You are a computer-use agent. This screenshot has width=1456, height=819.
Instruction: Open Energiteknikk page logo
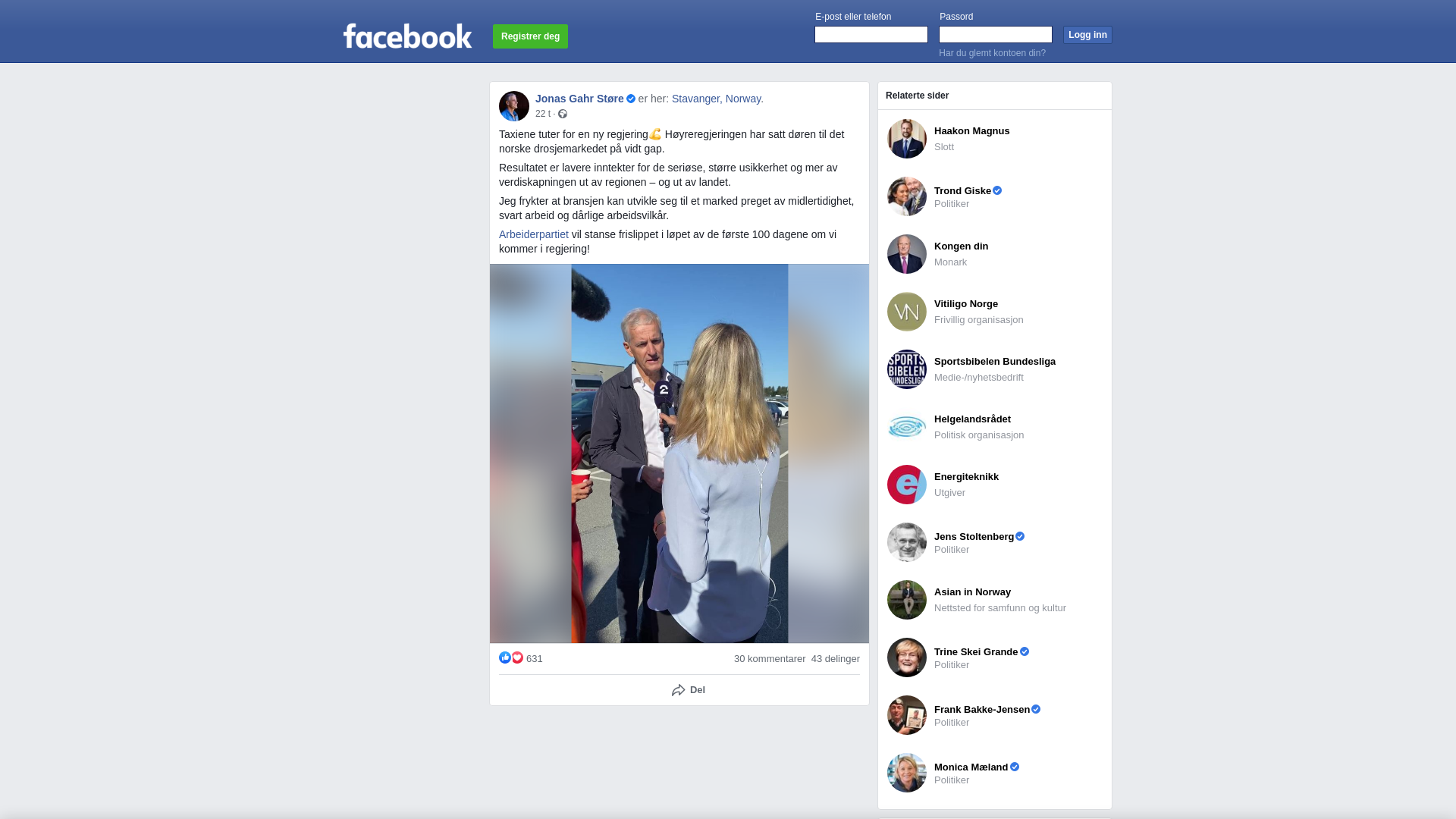pos(907,485)
